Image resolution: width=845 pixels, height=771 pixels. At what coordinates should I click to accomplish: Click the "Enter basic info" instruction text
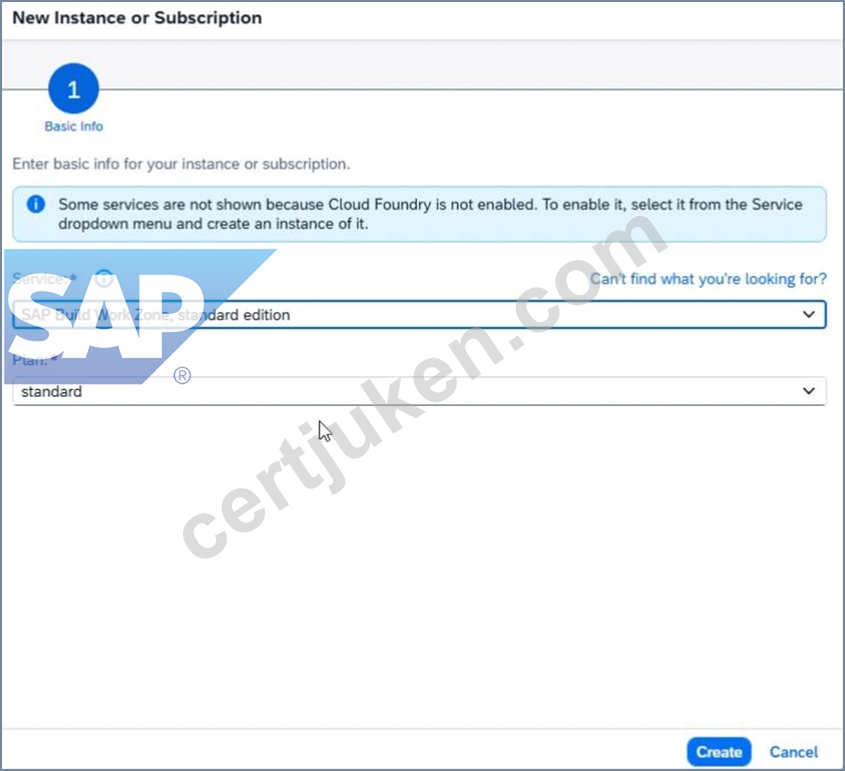pyautogui.click(x=181, y=164)
